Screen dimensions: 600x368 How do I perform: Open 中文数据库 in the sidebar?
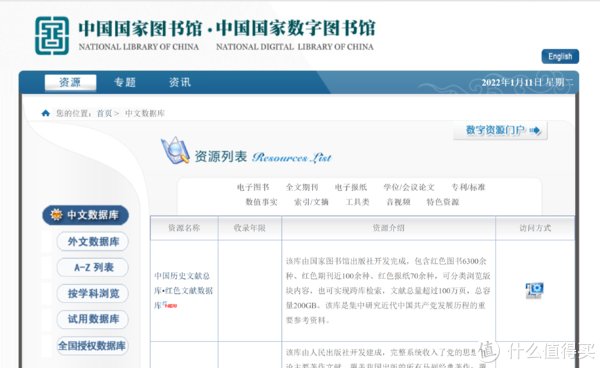85,215
